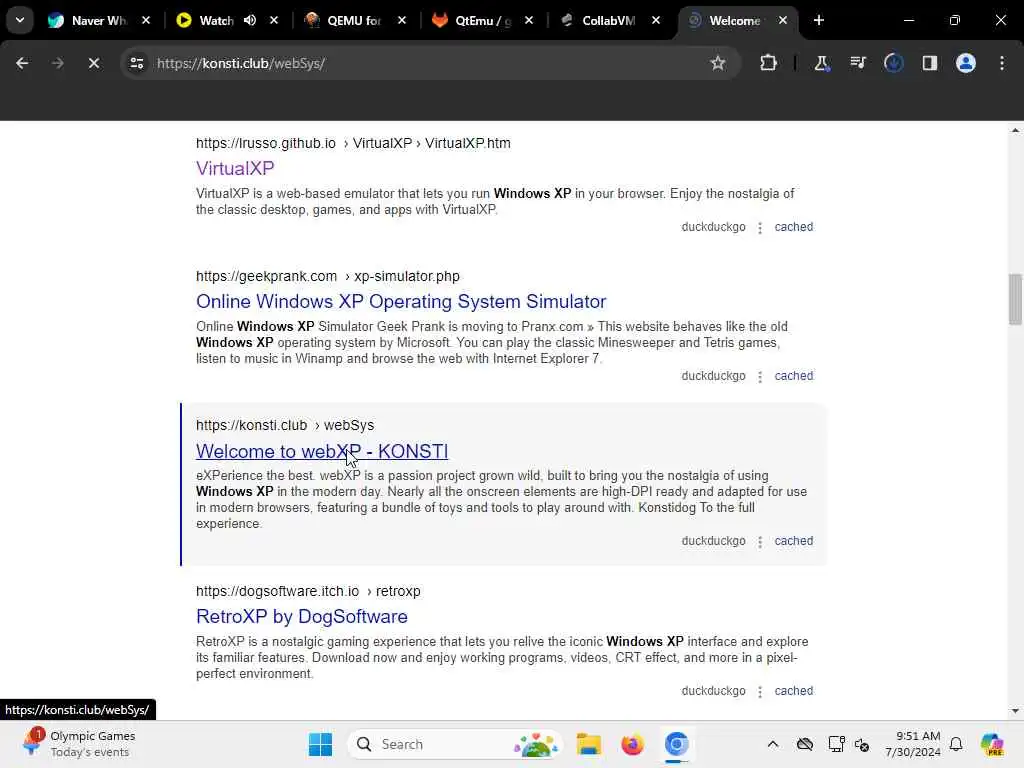Close the Watch tab
The image size is (1024, 768).
point(274,20)
